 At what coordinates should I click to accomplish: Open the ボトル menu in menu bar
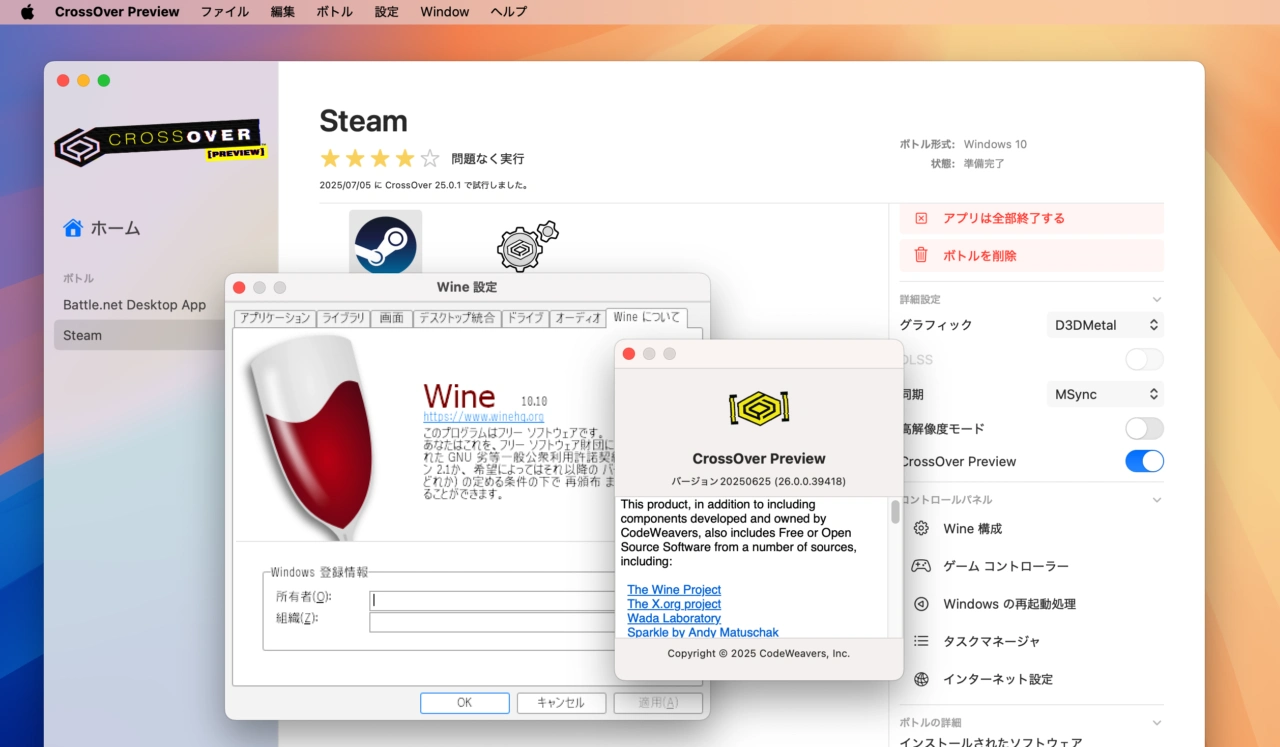334,12
